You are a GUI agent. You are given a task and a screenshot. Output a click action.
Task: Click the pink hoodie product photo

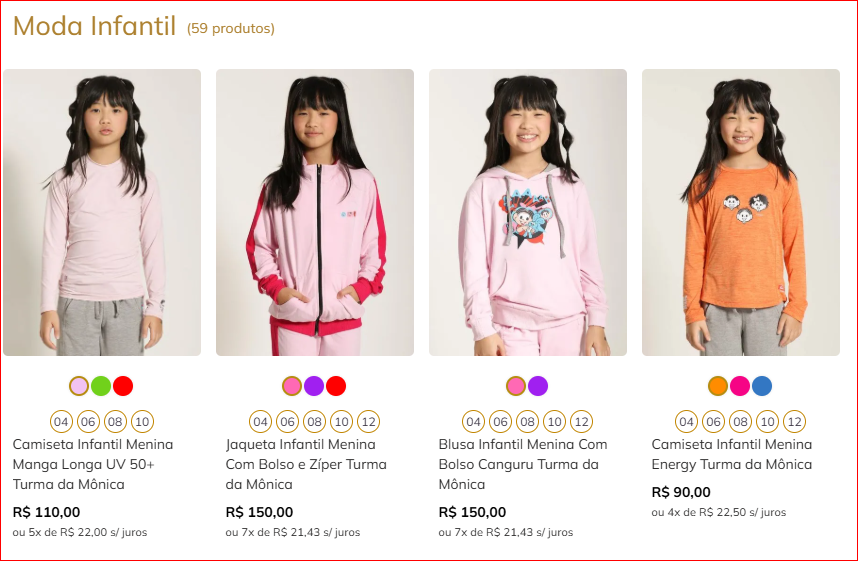point(528,212)
